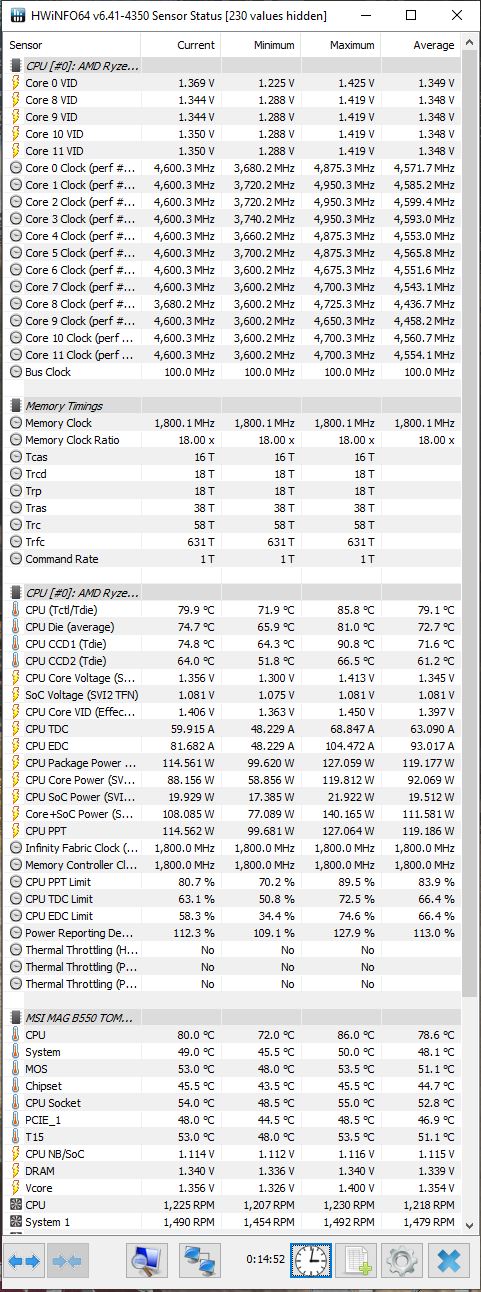Select the Thermal Throttling (H... status row
Screen dimensions: 481x1292
(232, 950)
